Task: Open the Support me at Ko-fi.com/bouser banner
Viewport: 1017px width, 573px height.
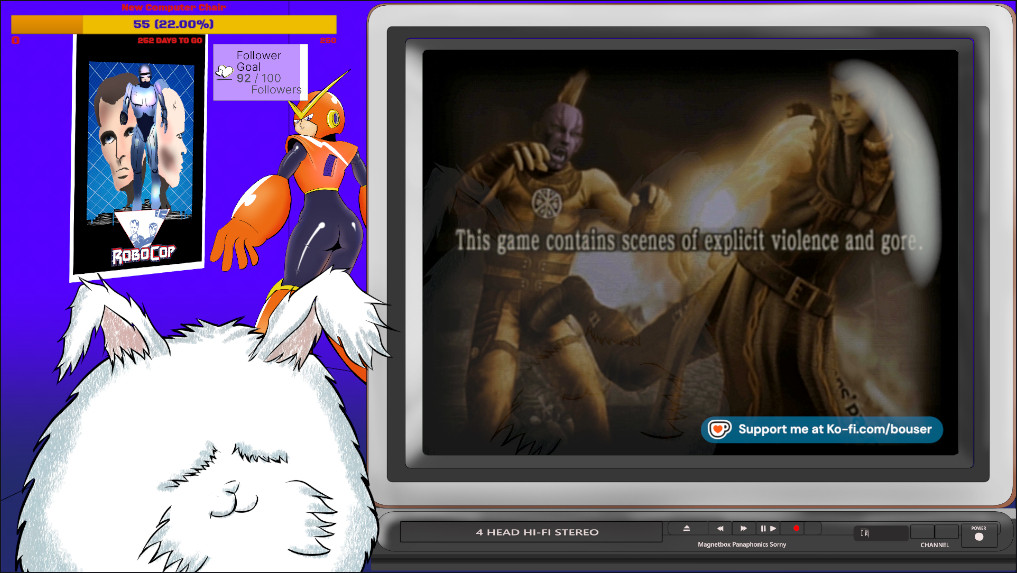Action: click(x=822, y=430)
